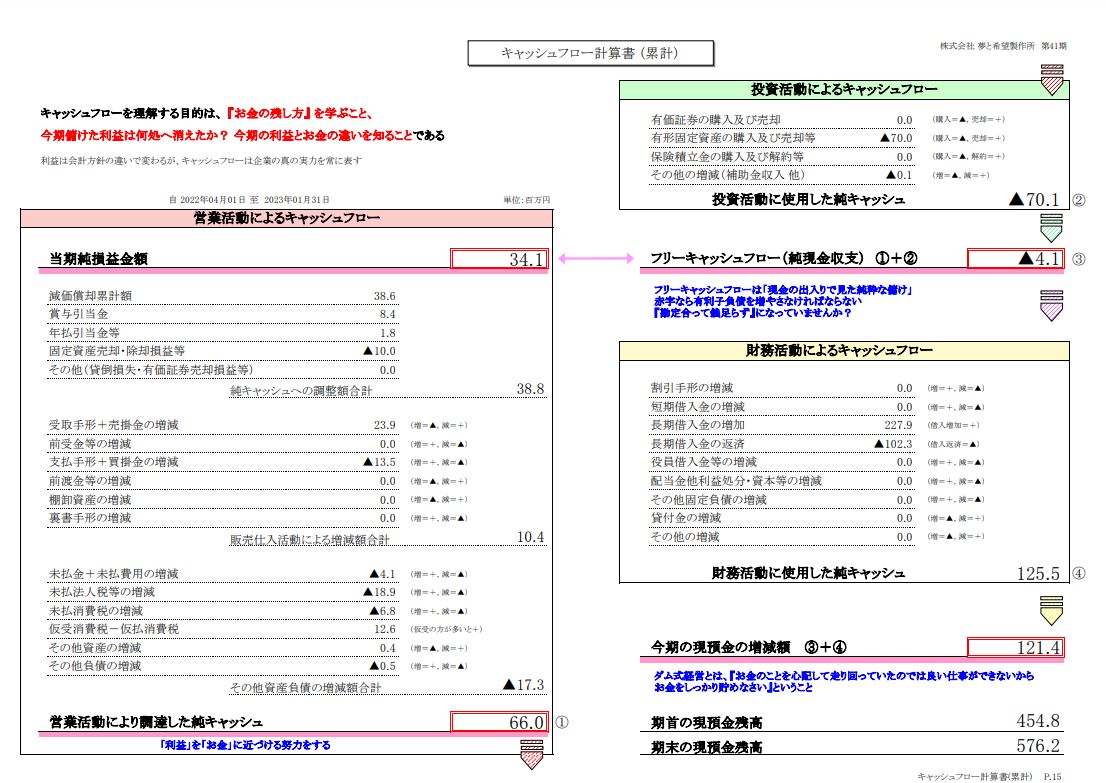
Task: Click the 未払金+未払費用の増減 value ▲4.1
Action: 383,574
